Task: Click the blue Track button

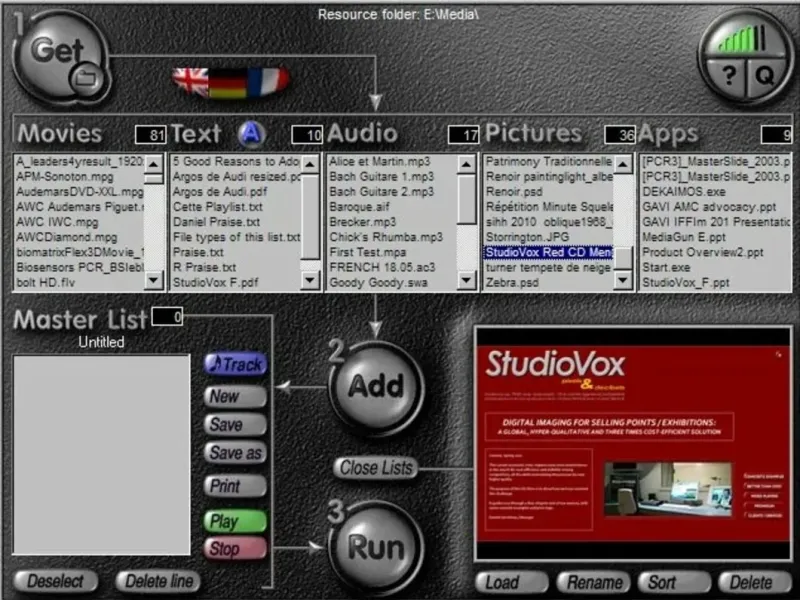Action: pyautogui.click(x=236, y=364)
